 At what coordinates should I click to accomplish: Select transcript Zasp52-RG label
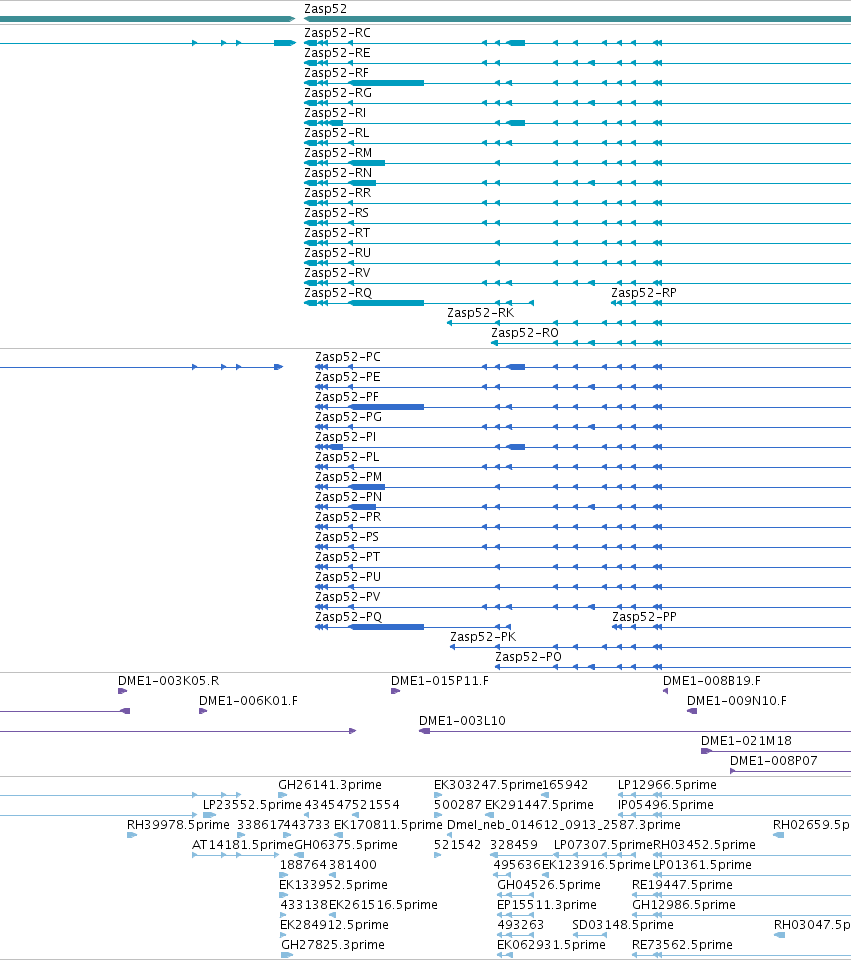(338, 93)
